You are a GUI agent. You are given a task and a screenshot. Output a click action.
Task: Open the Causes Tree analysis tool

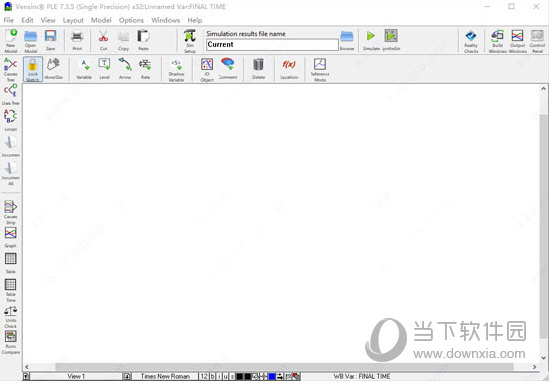pos(11,69)
